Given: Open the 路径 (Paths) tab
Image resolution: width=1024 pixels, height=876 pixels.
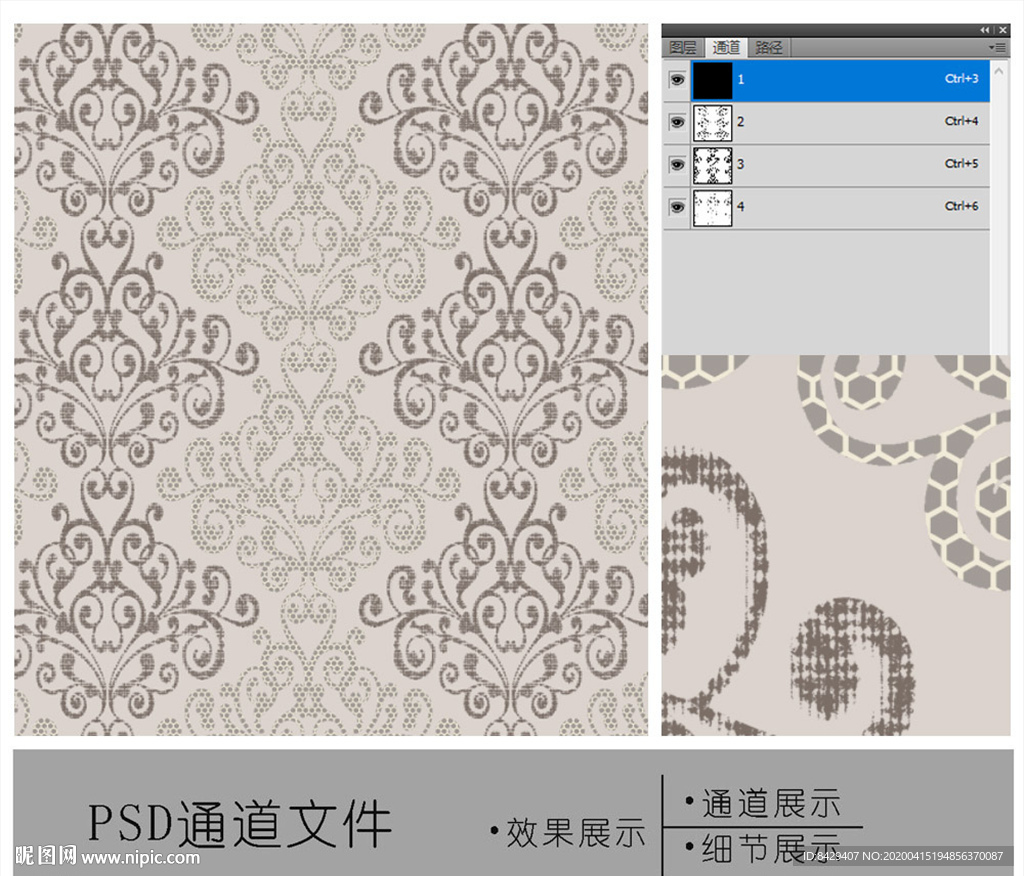Looking at the screenshot, I should click(x=769, y=48).
